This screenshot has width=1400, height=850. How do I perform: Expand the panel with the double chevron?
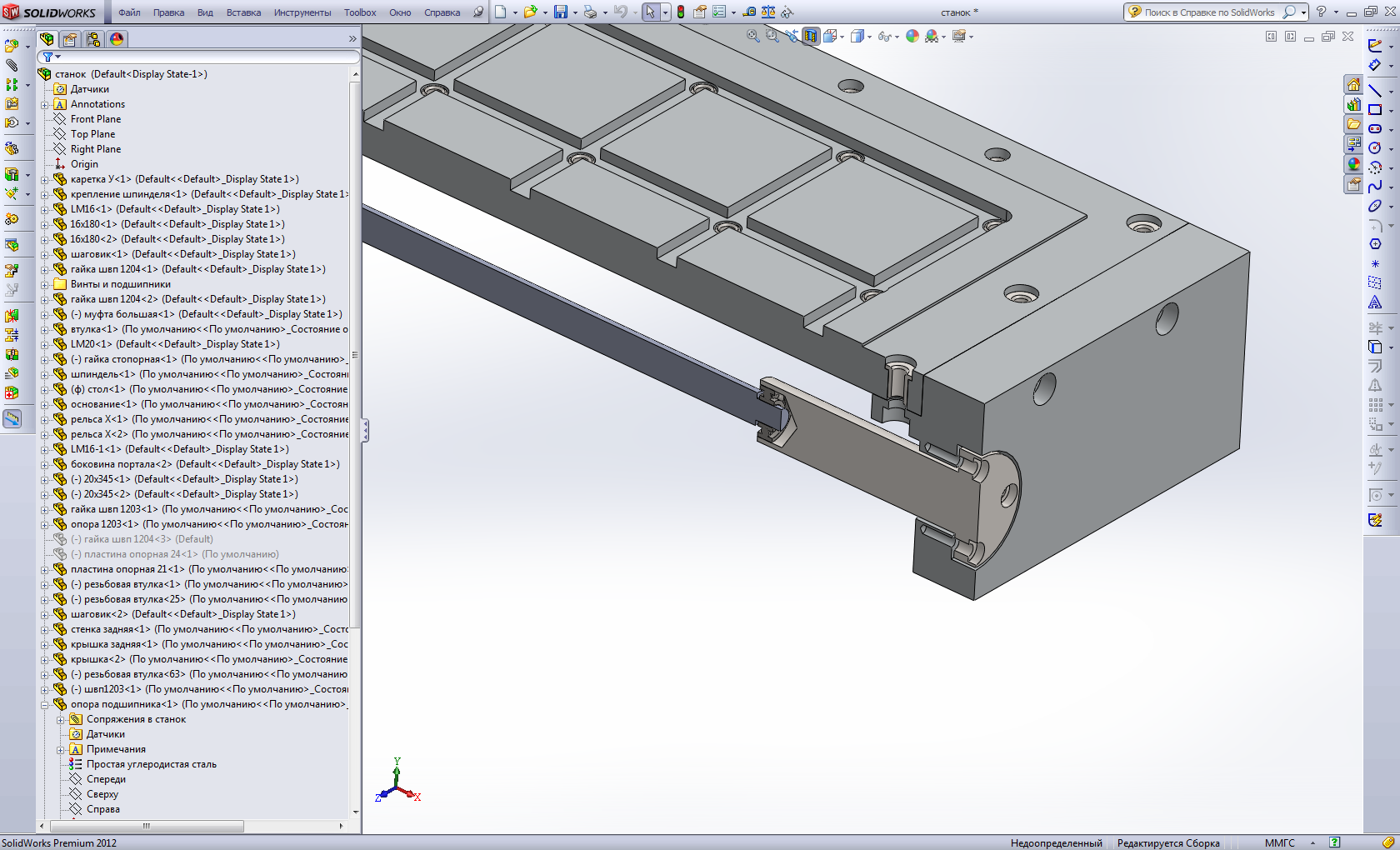[352, 39]
